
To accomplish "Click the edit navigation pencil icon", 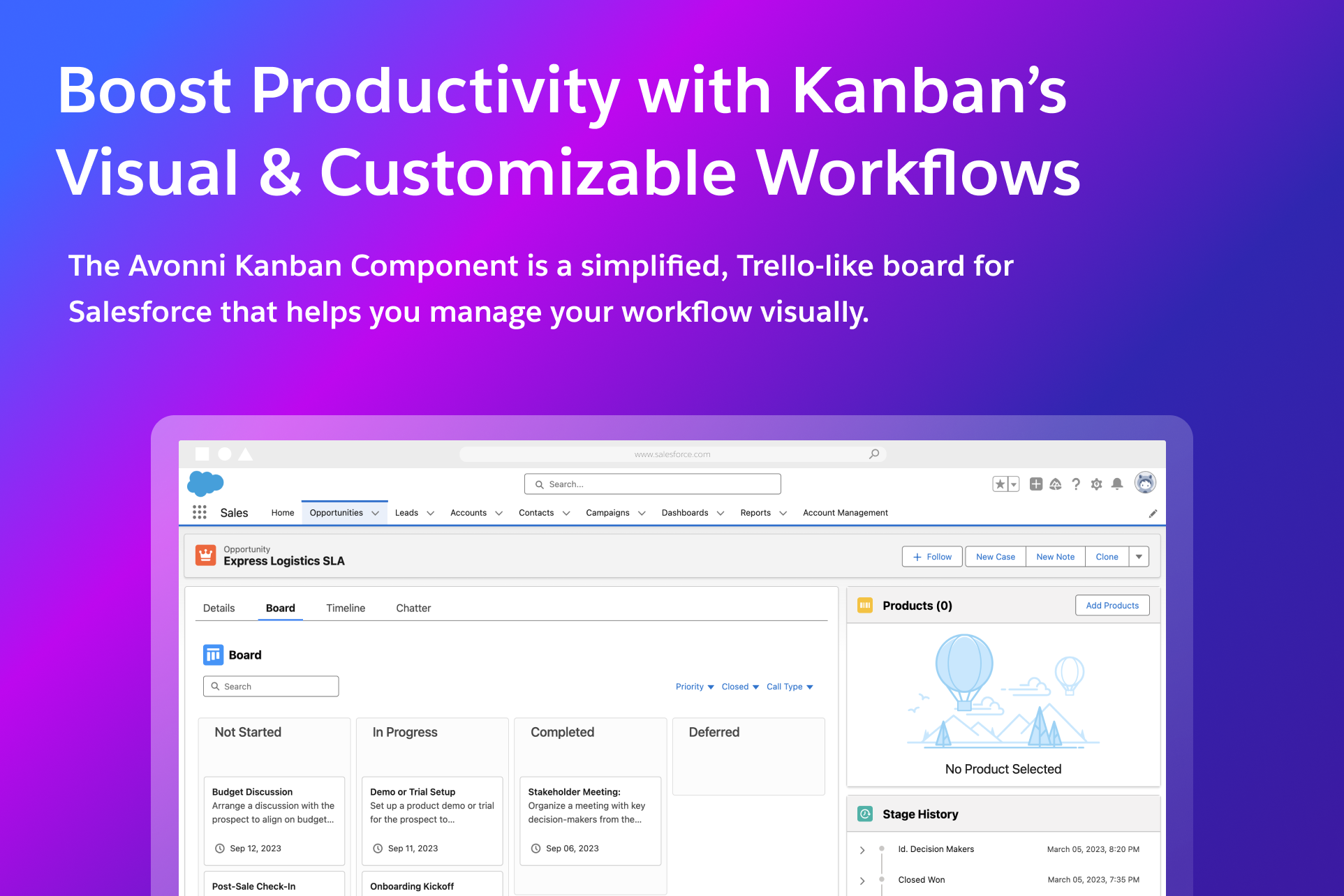I will tap(1153, 514).
